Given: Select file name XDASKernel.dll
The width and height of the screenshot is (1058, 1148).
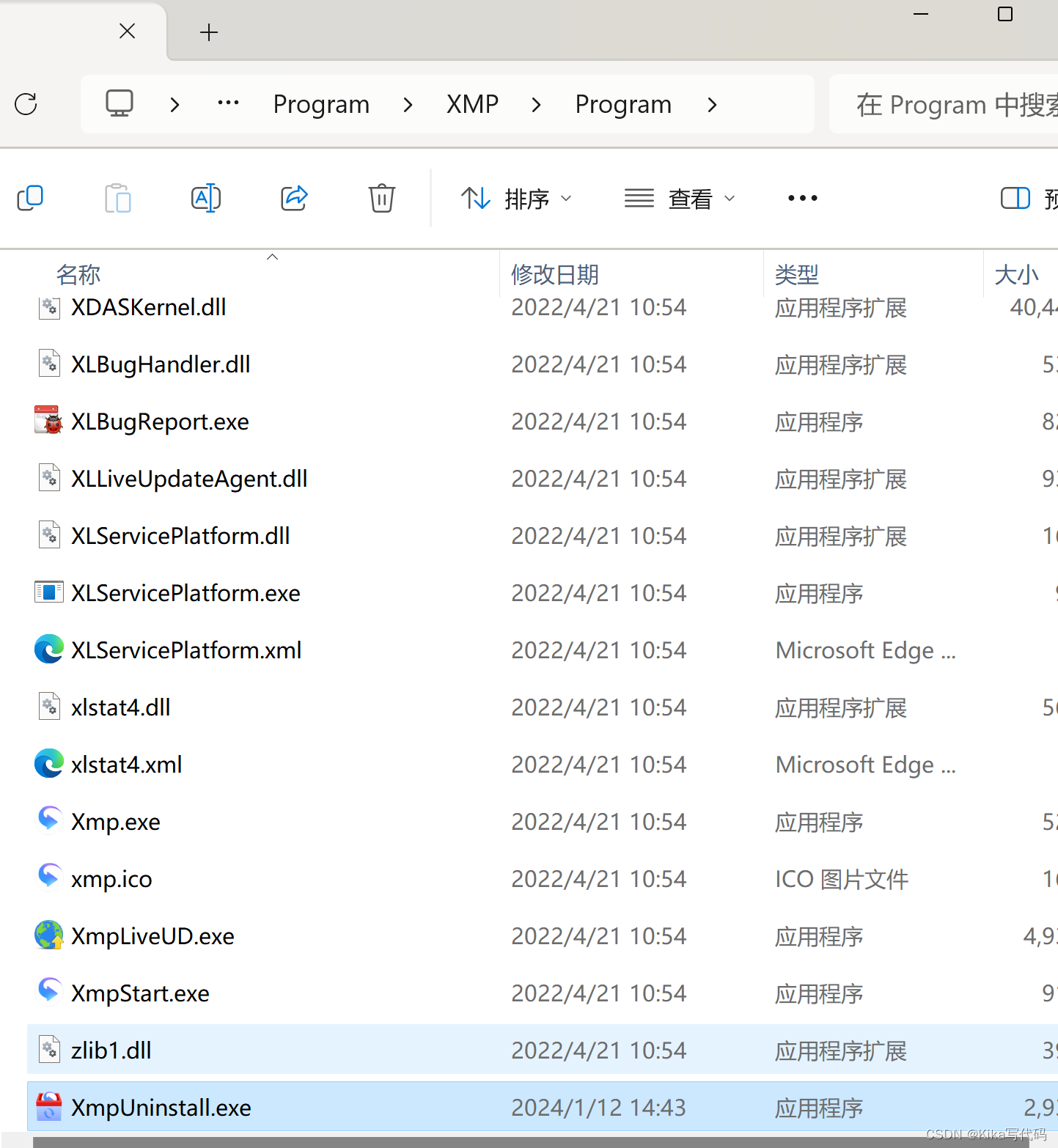Looking at the screenshot, I should click(149, 307).
